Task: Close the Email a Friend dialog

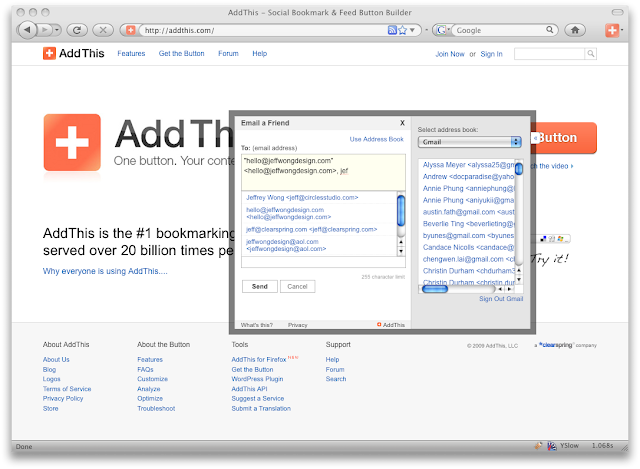Action: pyautogui.click(x=402, y=123)
